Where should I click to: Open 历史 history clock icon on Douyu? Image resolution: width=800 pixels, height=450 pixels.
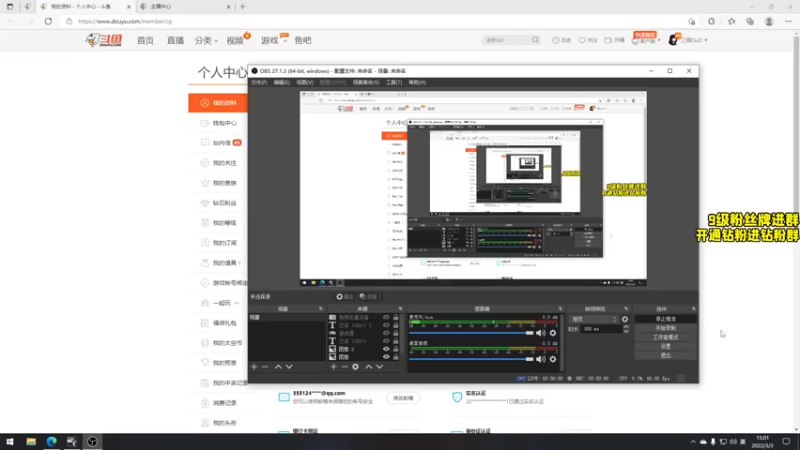click(x=561, y=40)
